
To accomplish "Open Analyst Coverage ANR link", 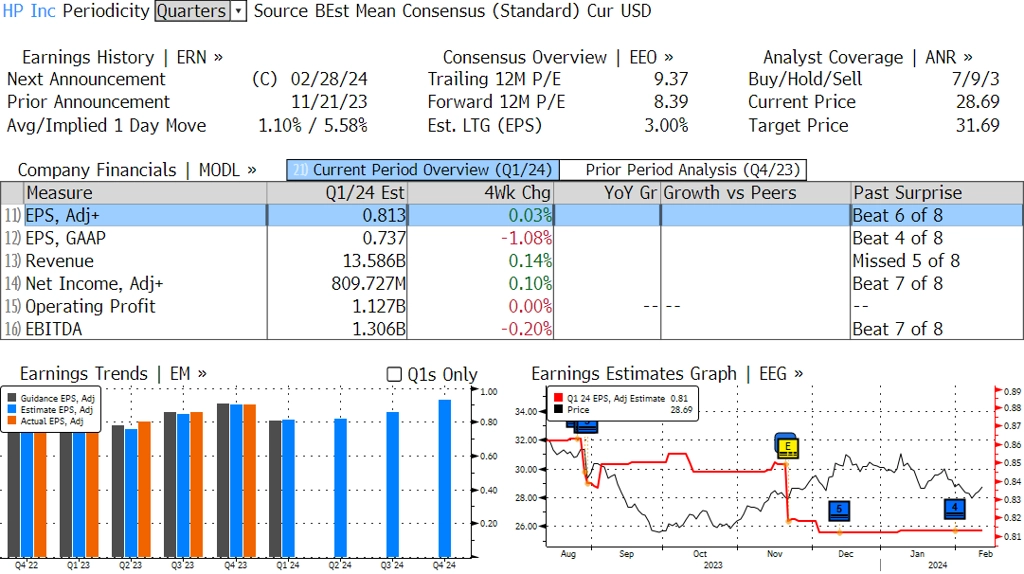I will coord(867,57).
